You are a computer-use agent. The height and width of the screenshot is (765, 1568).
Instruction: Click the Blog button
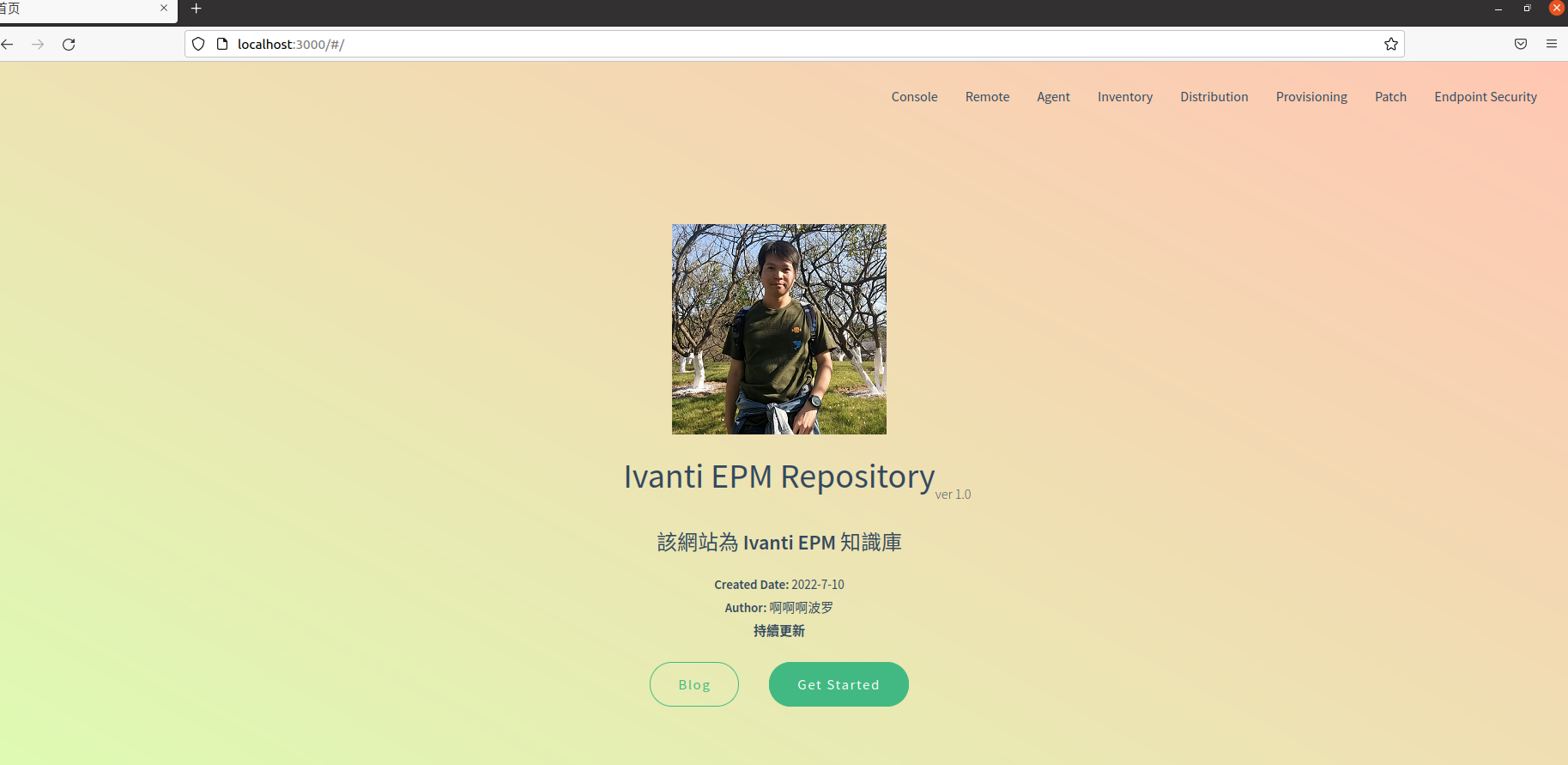pyautogui.click(x=694, y=684)
